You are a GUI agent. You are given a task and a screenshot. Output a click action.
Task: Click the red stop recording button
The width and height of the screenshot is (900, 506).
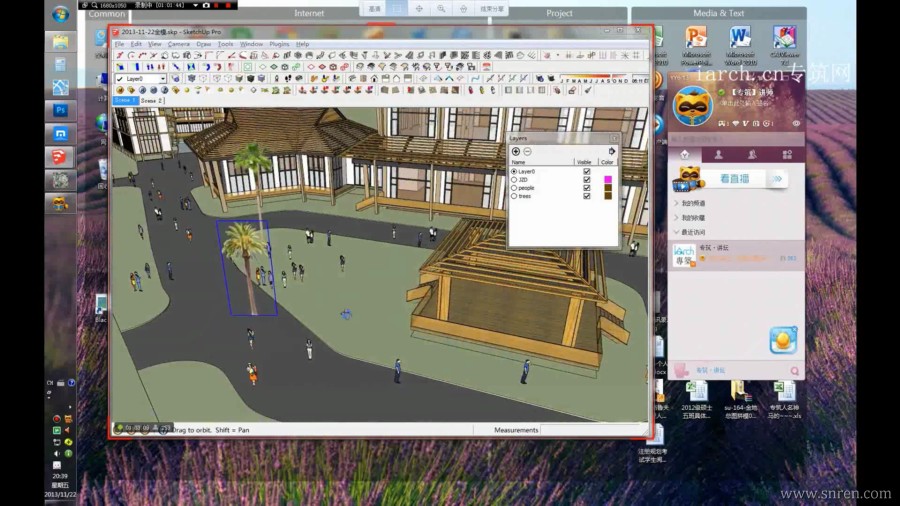228,5
